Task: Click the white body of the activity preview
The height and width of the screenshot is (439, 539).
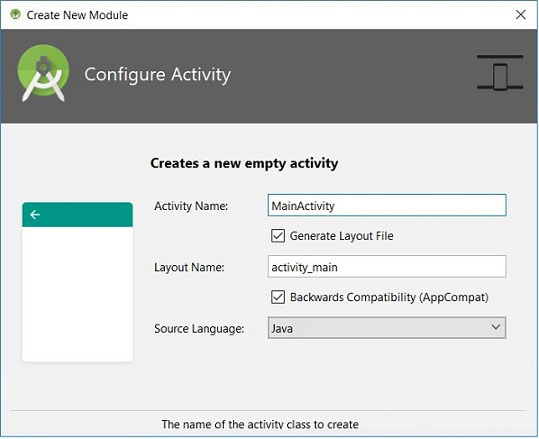Action: pos(77,294)
